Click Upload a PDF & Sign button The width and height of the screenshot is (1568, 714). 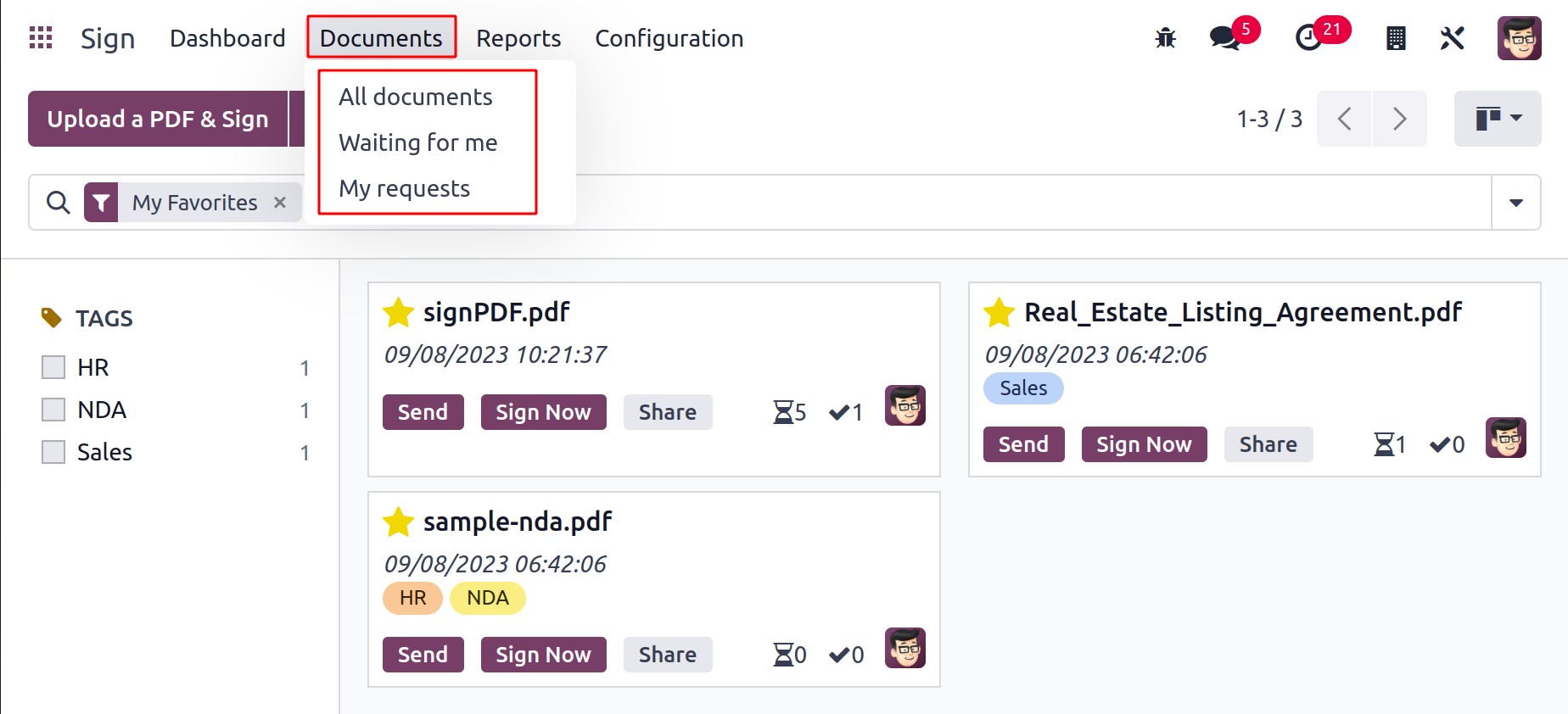pyautogui.click(x=158, y=119)
